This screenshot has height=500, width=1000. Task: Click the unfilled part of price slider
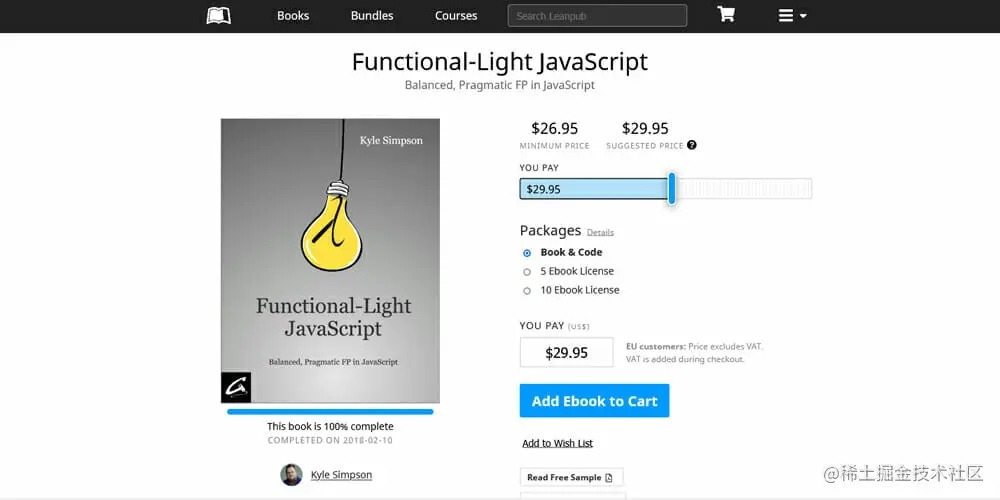(x=744, y=189)
